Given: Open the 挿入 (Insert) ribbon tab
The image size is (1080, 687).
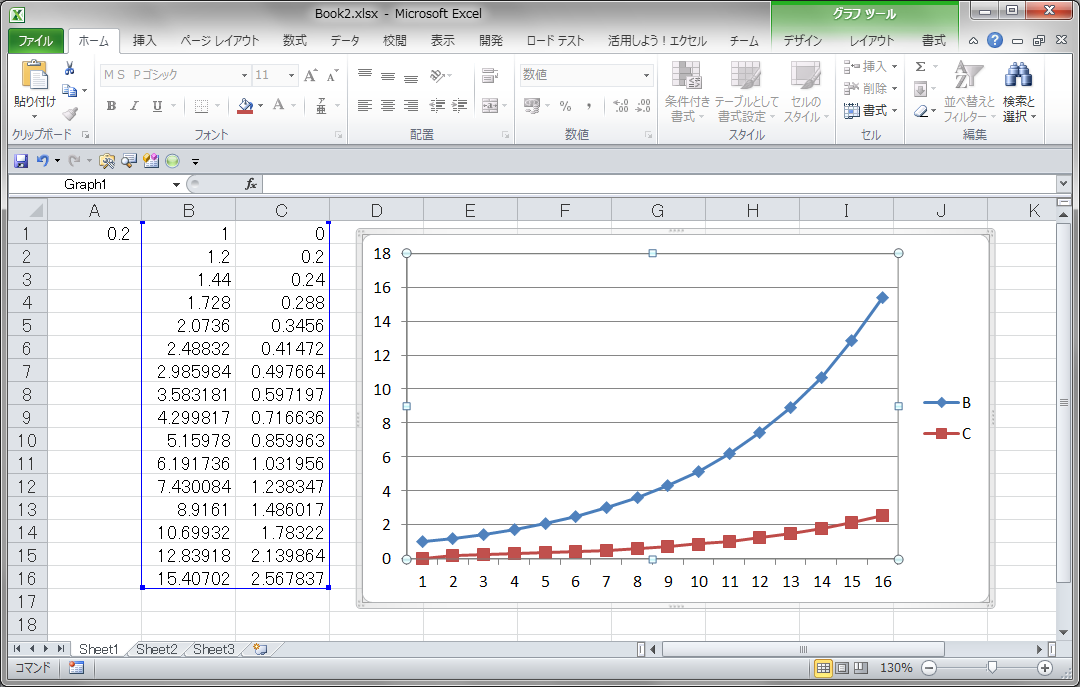Looking at the screenshot, I should (x=145, y=41).
